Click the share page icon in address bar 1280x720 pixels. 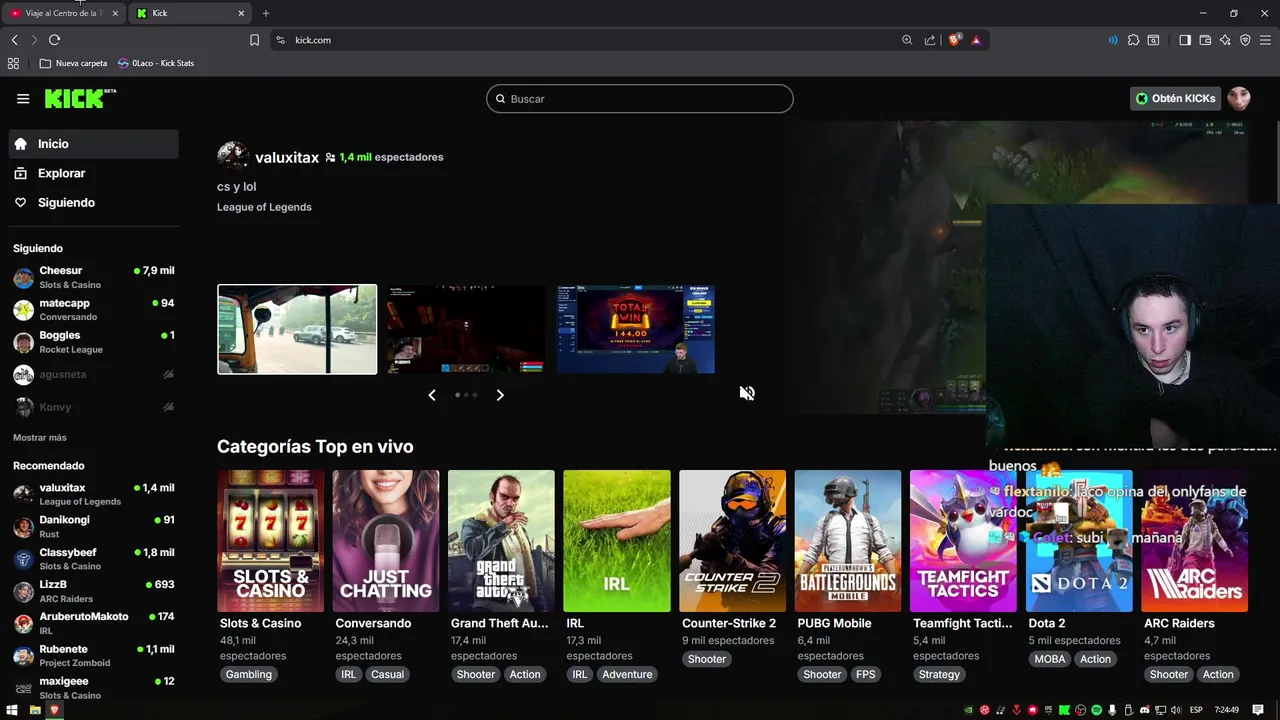point(930,40)
